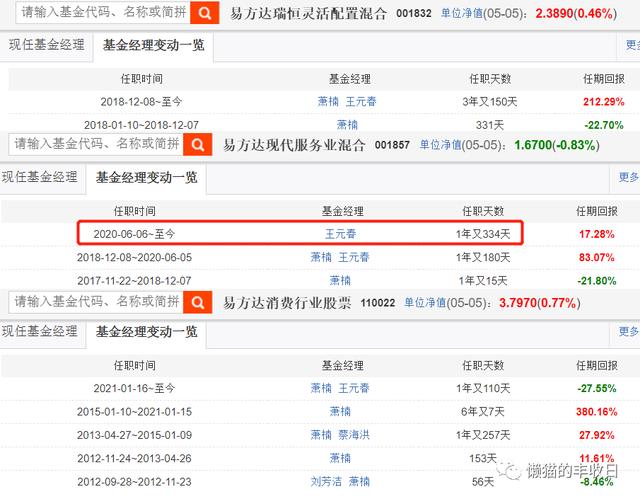The height and width of the screenshot is (499, 640).
Task: Focus the fund code input above 001832 fund
Action: click(103, 13)
